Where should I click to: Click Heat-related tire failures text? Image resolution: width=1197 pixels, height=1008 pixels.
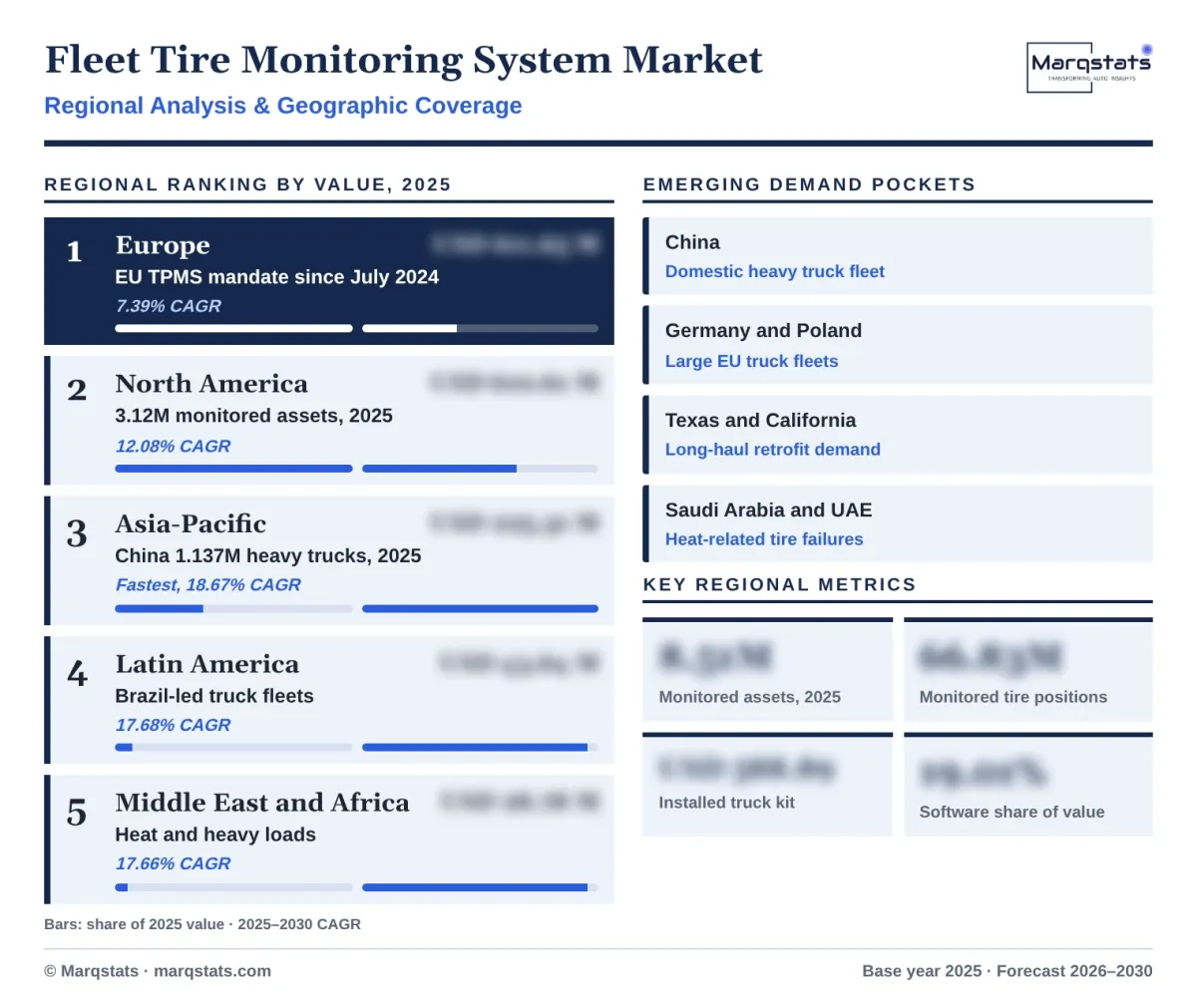pos(764,539)
